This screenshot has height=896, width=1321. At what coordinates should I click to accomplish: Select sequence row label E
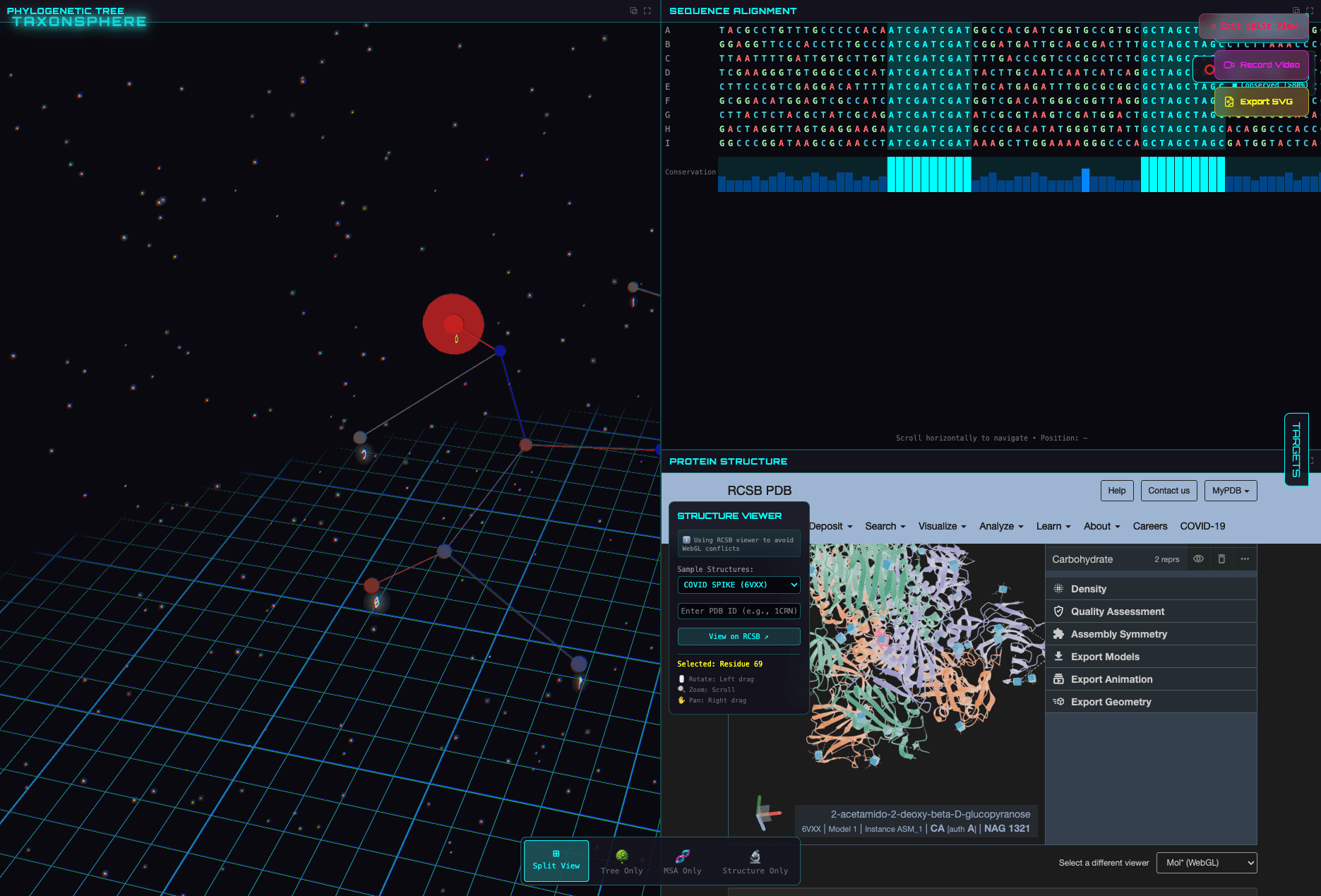click(x=667, y=87)
